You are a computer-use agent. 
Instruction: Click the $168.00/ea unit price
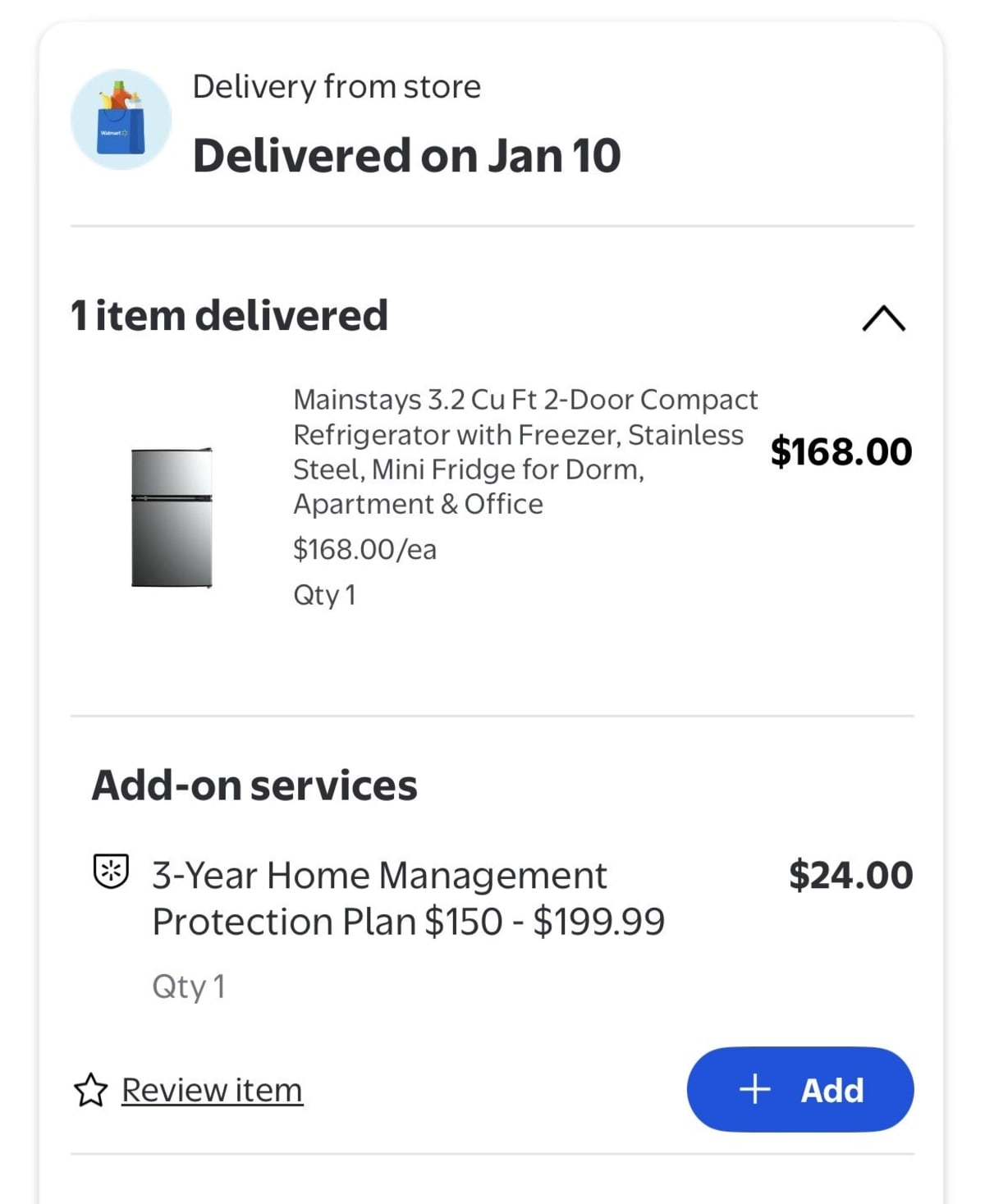coord(364,549)
